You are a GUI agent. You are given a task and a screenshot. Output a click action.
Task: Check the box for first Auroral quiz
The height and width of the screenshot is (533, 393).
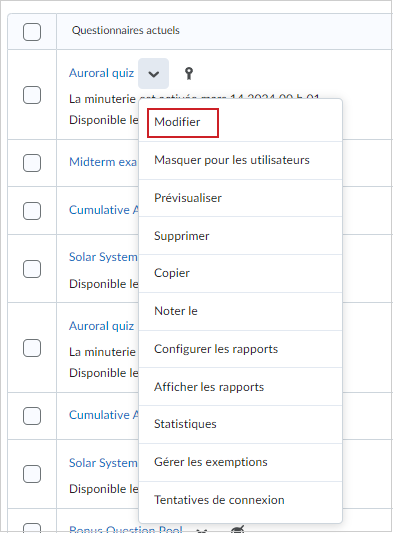[32, 95]
